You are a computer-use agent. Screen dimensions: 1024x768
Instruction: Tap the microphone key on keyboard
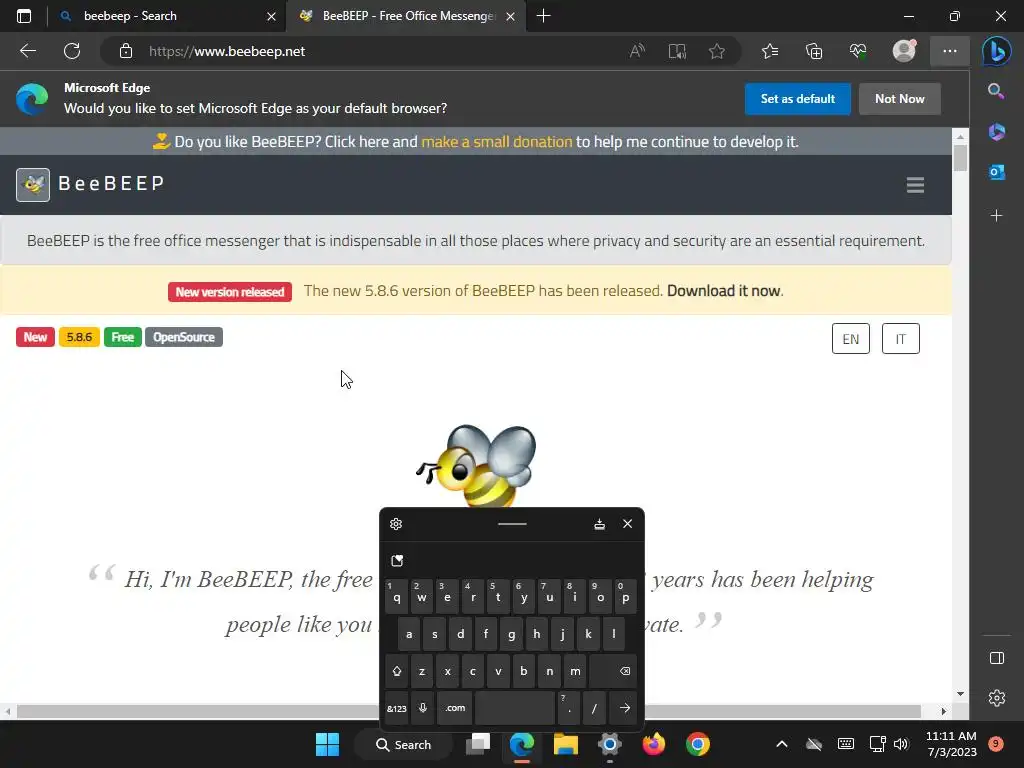point(423,708)
